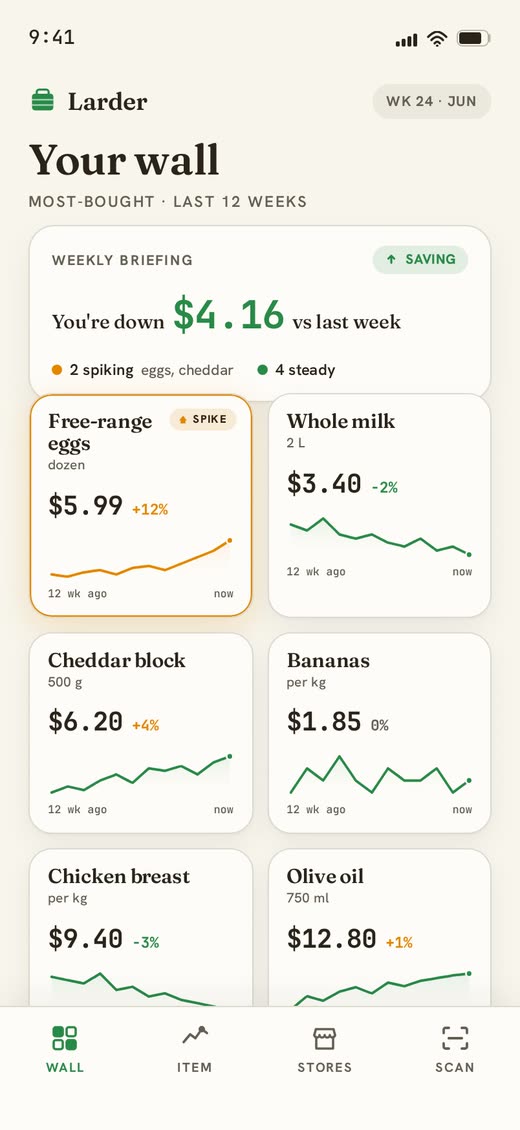
Task: Open the WK 24 · JUN week selector
Action: click(431, 101)
